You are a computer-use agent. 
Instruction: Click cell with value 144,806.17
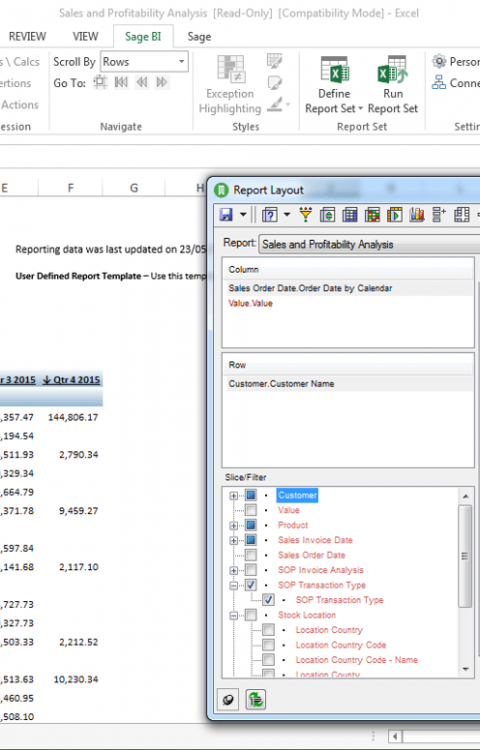(73, 417)
